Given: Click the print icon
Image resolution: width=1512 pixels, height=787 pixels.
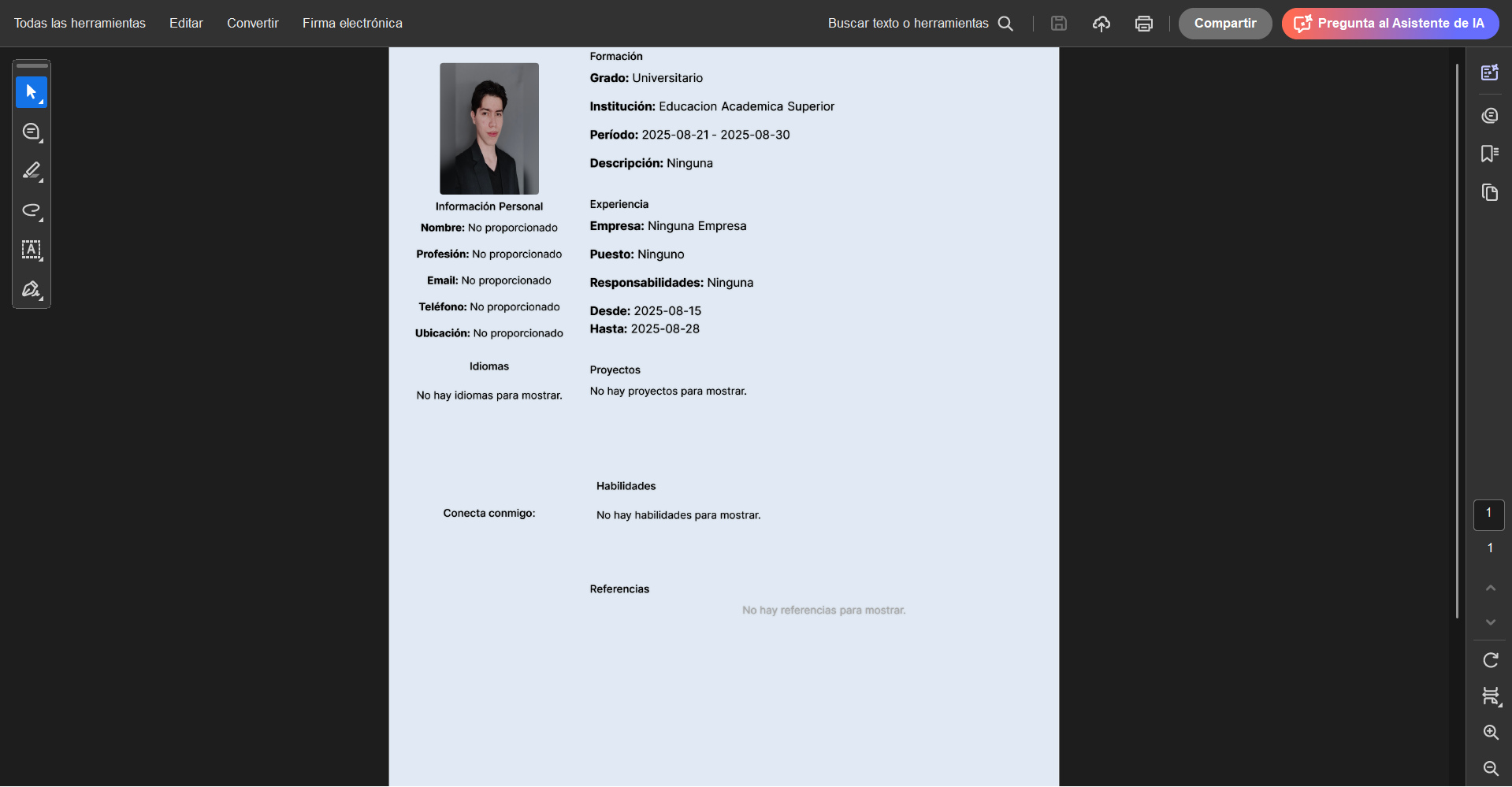Looking at the screenshot, I should (x=1143, y=24).
